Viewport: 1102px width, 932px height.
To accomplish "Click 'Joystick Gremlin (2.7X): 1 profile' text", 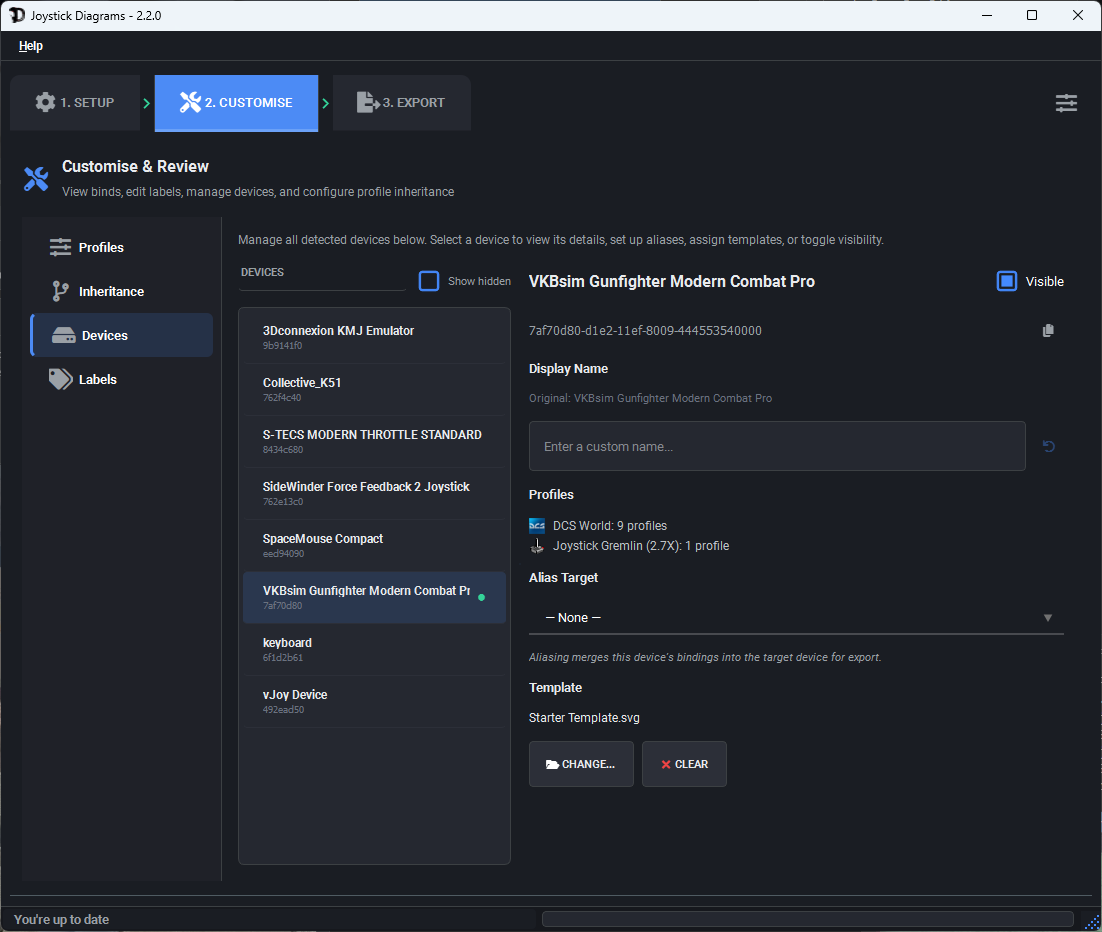I will (641, 546).
